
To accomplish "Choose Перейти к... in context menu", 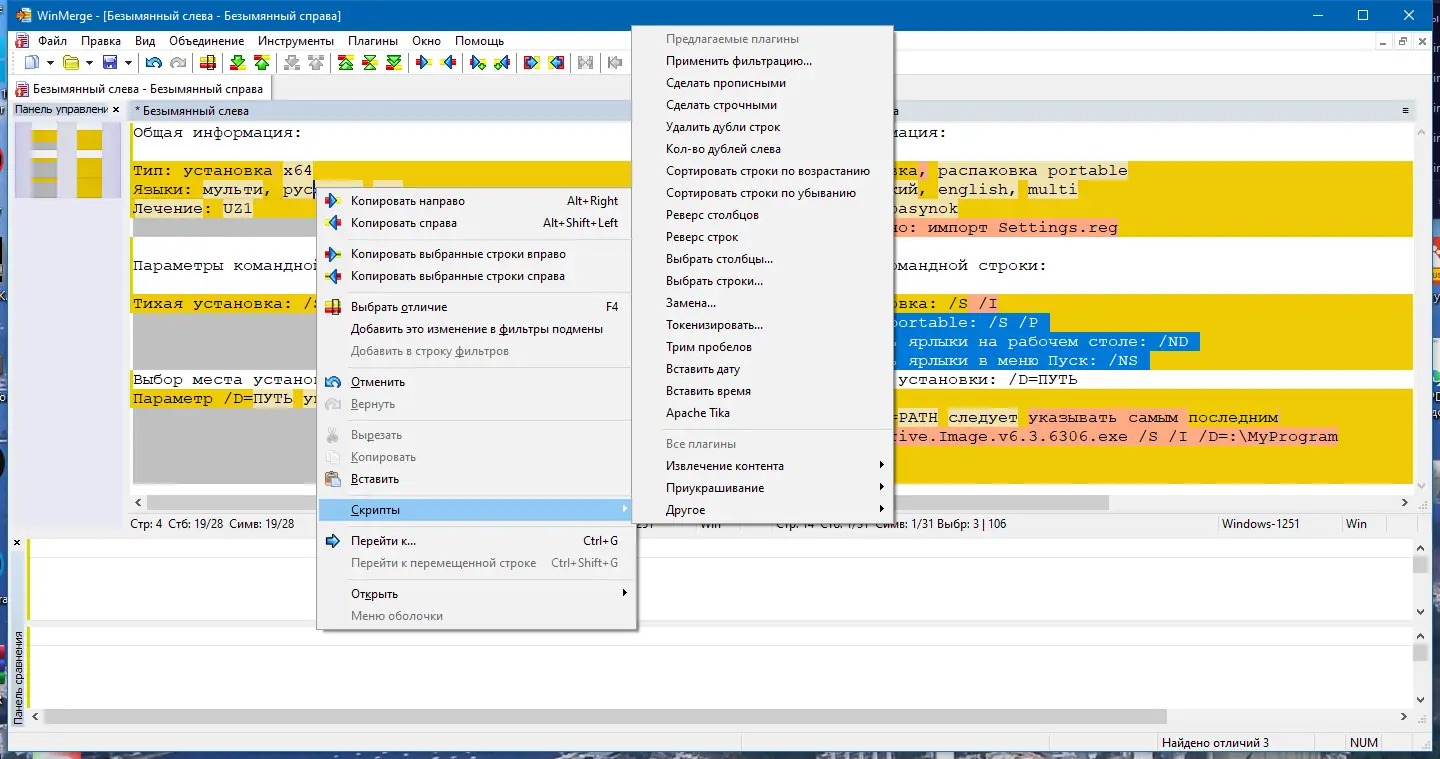I will point(476,541).
